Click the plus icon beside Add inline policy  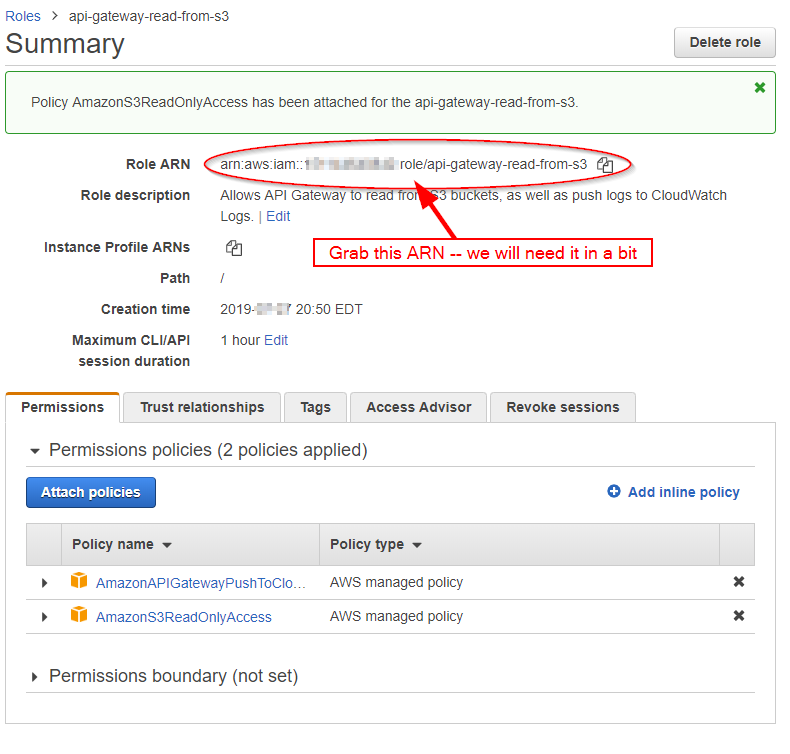(614, 491)
